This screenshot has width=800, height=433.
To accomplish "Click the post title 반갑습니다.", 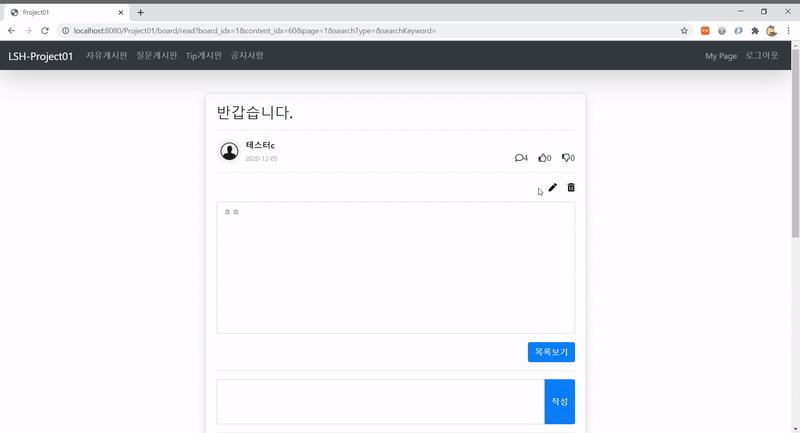I will pyautogui.click(x=255, y=112).
